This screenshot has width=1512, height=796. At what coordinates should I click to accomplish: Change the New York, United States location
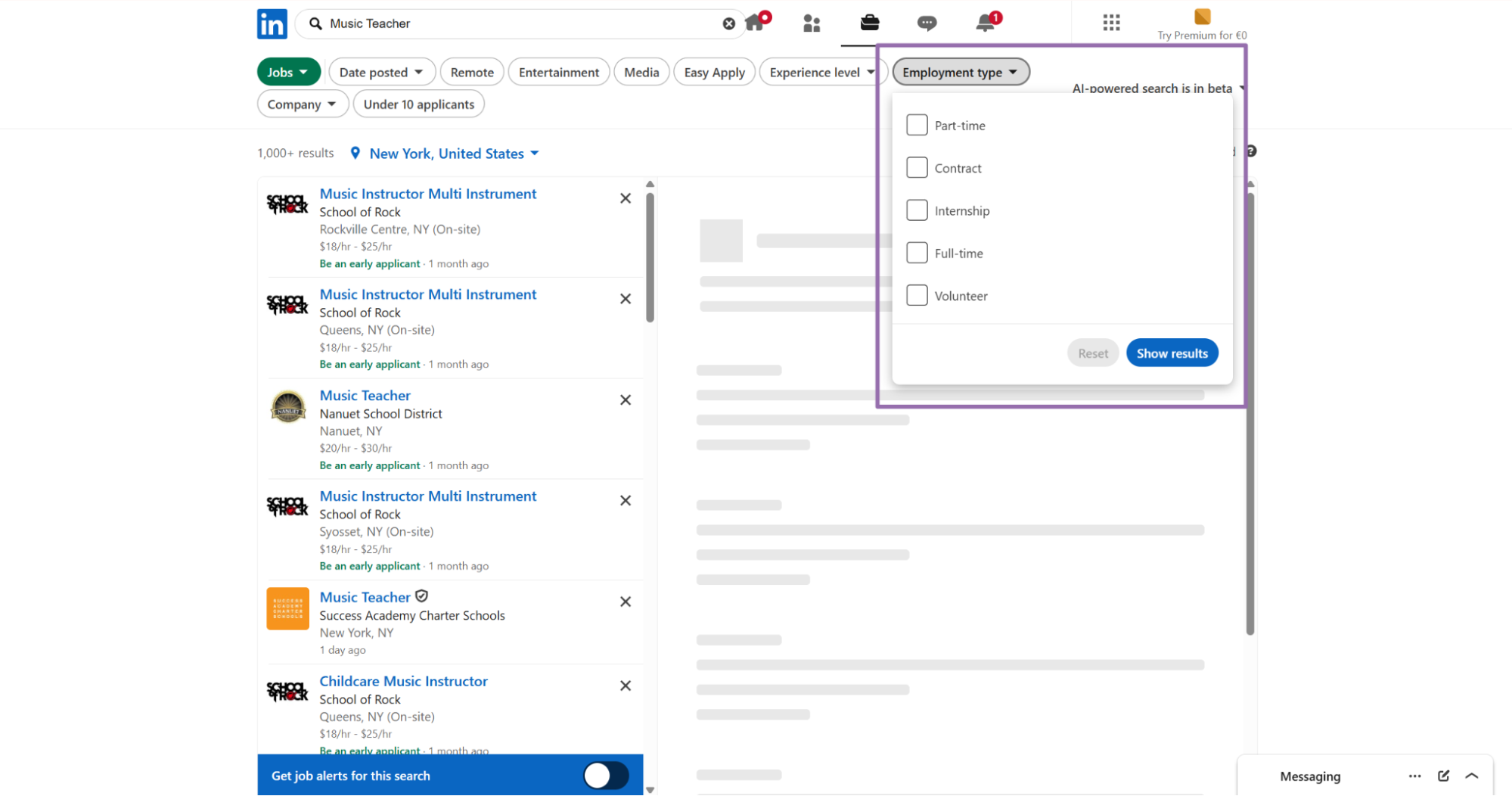point(454,154)
